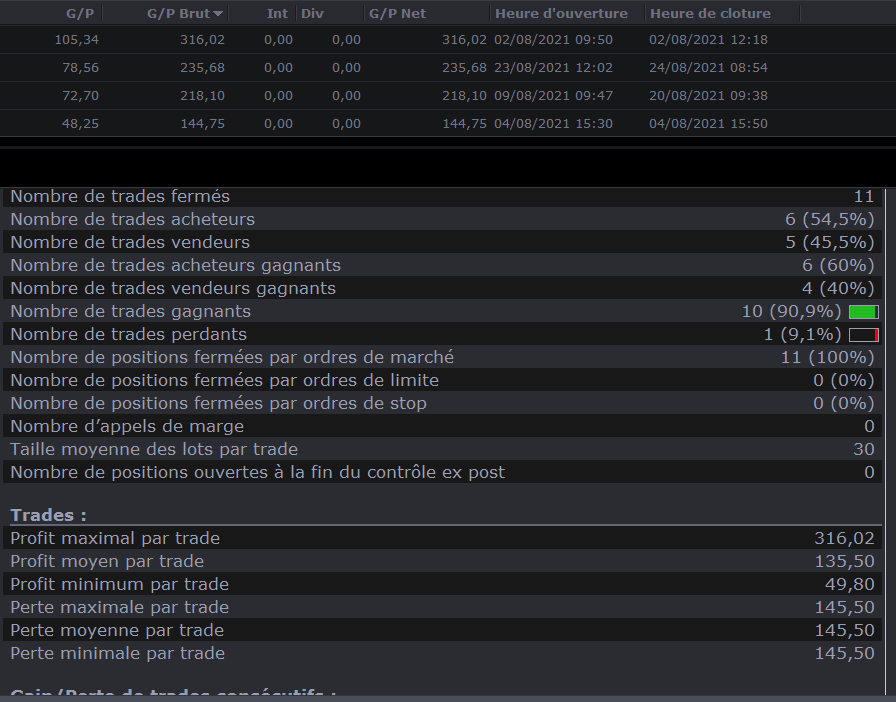Click opening time 02/08/2021 09:50
Screen dimensions: 896x702
553,39
